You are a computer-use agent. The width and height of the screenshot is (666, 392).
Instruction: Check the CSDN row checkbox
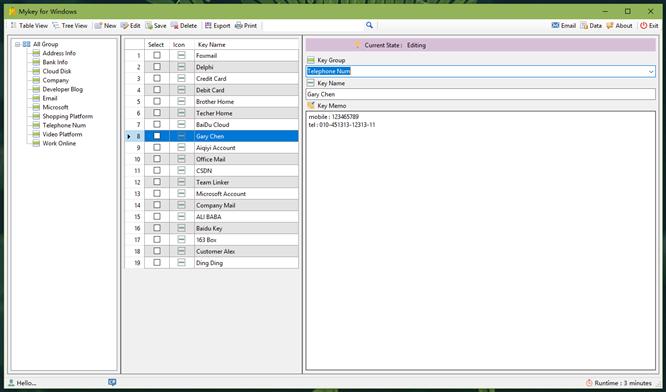[x=157, y=170]
